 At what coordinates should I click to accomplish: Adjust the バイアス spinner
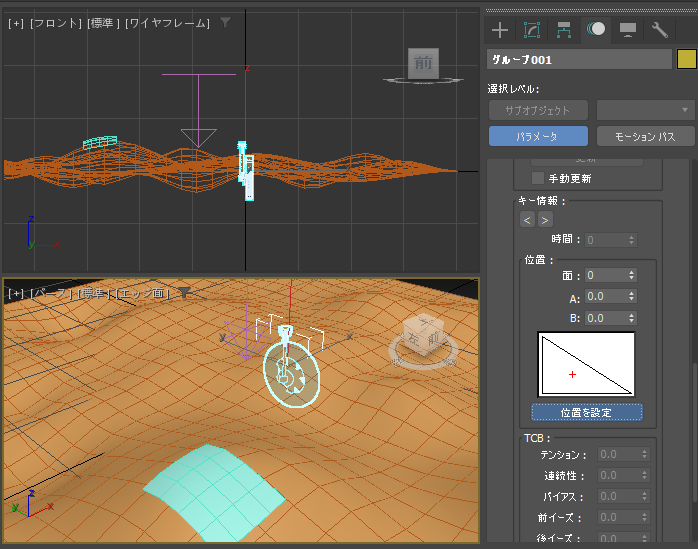[645, 496]
